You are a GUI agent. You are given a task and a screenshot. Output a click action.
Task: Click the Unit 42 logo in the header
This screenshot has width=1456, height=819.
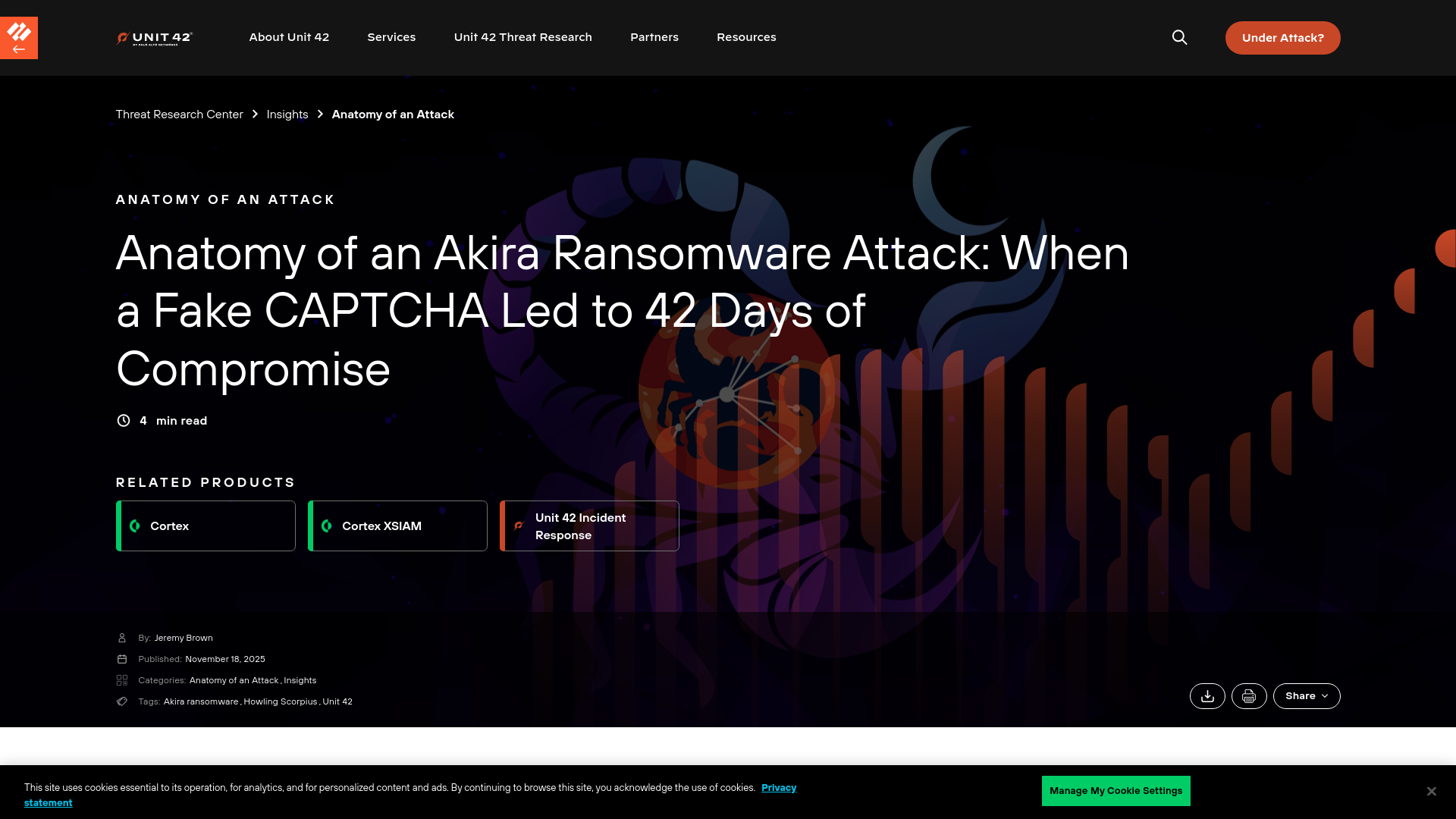tap(154, 37)
